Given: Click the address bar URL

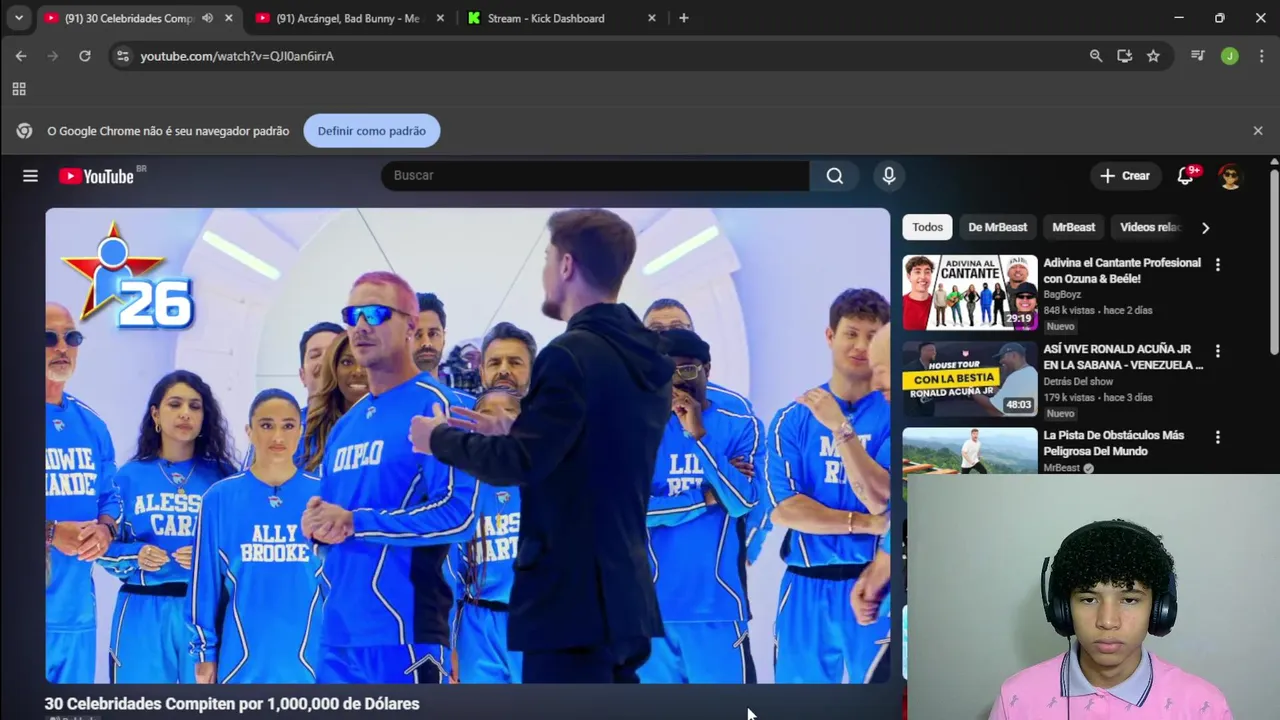Looking at the screenshot, I should 237,56.
